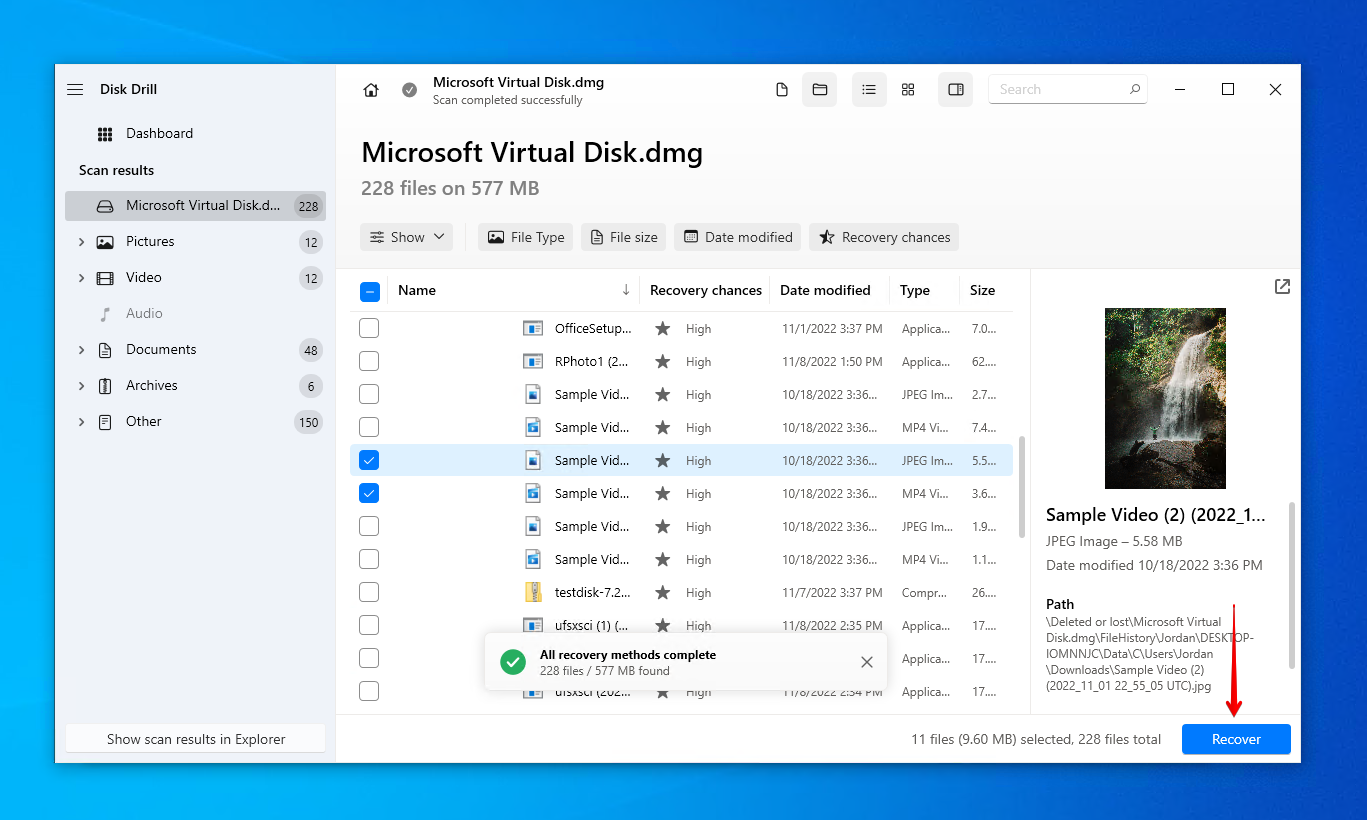The height and width of the screenshot is (820, 1367).
Task: Toggle the select-all checkbox in header
Action: [x=370, y=292]
